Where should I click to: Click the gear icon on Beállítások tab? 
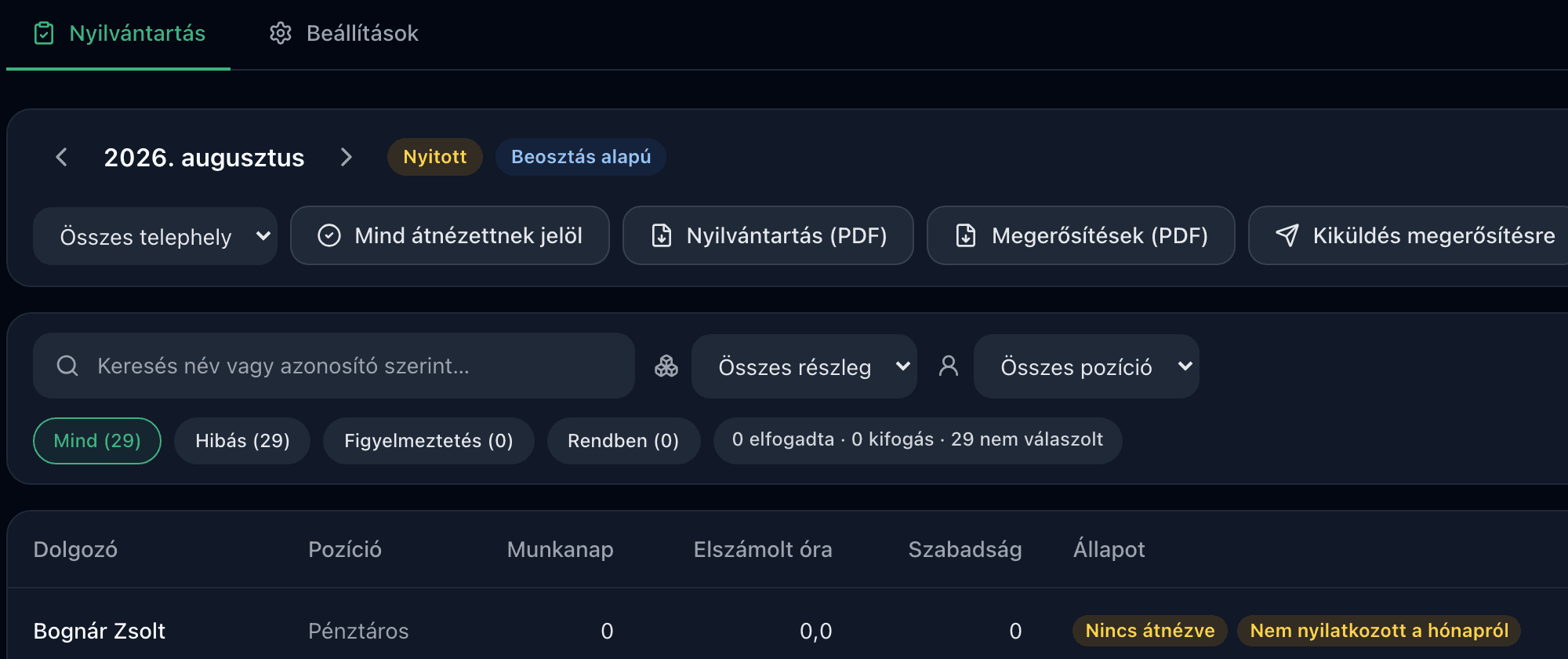pyautogui.click(x=281, y=34)
